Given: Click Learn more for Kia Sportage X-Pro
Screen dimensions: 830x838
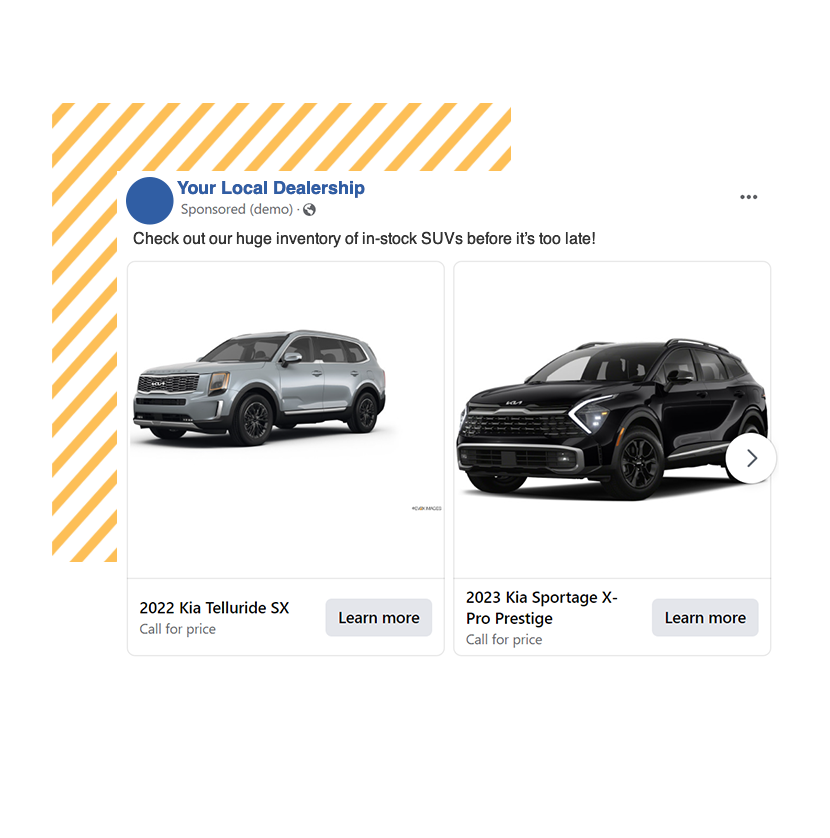Looking at the screenshot, I should [x=705, y=617].
